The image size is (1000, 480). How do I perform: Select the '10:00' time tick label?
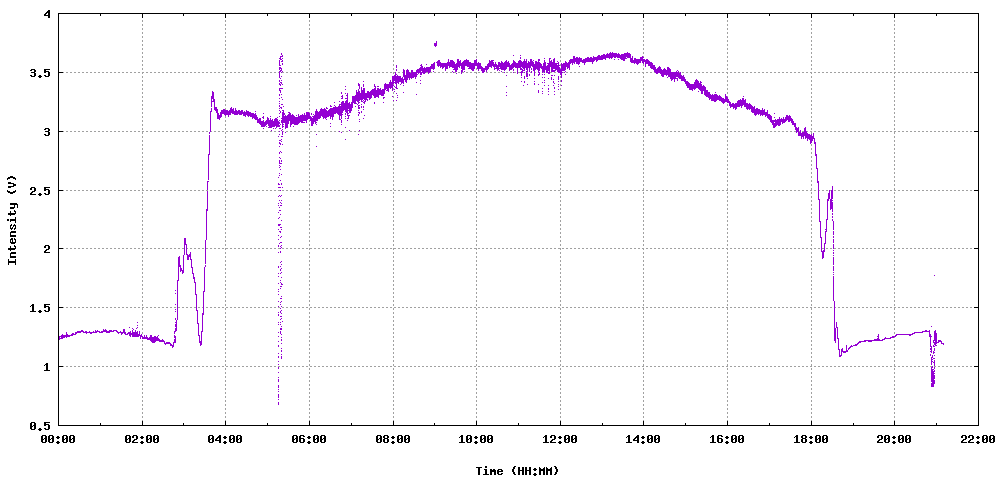(476, 439)
